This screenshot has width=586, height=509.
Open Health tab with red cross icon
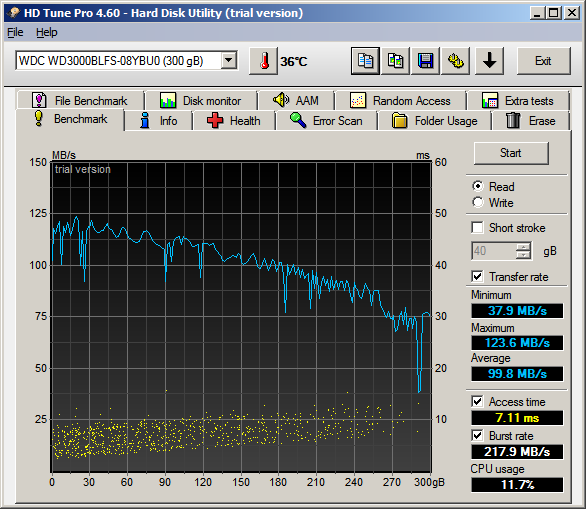tap(234, 121)
